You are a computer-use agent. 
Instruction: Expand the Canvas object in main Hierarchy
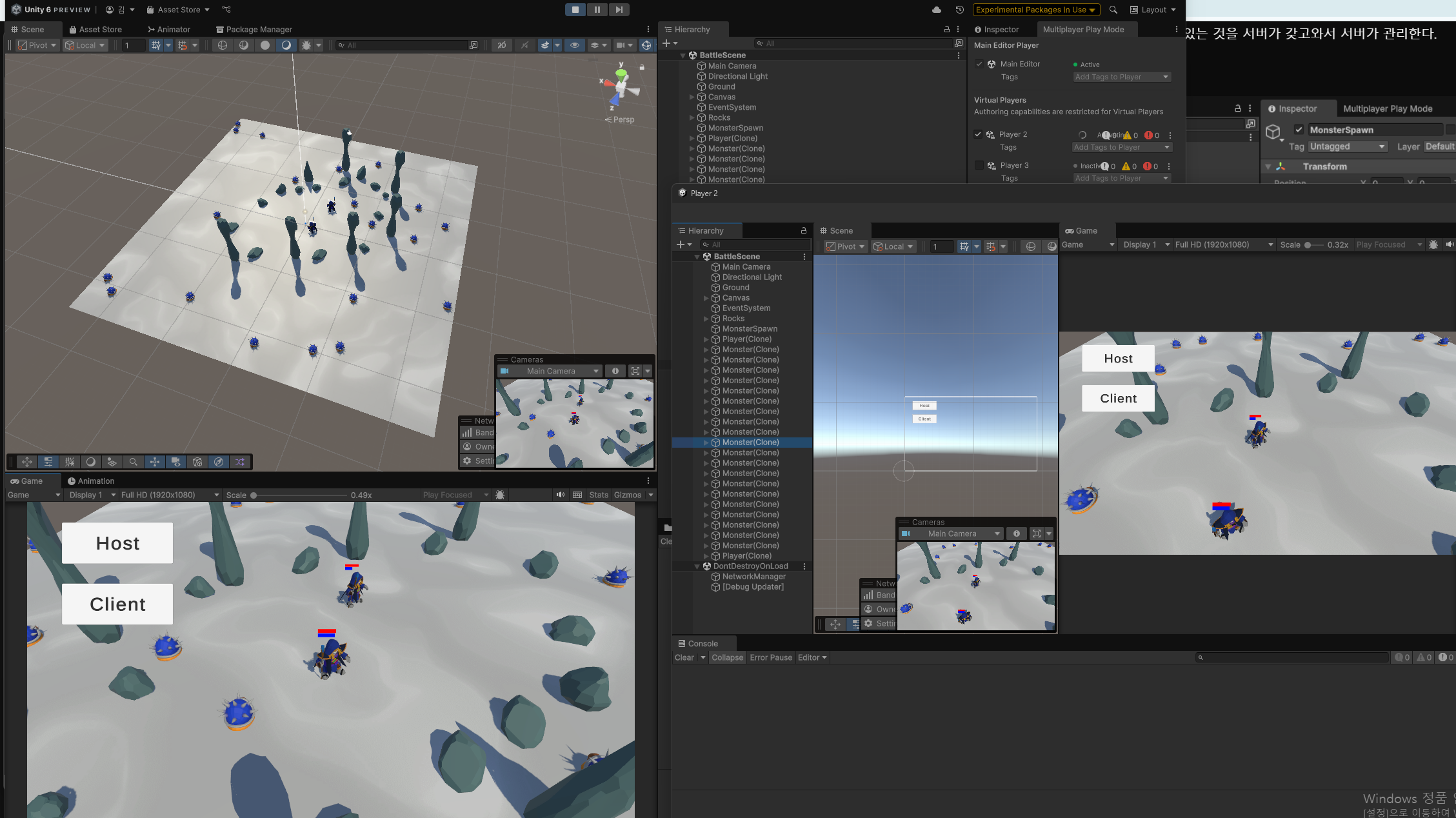click(692, 97)
